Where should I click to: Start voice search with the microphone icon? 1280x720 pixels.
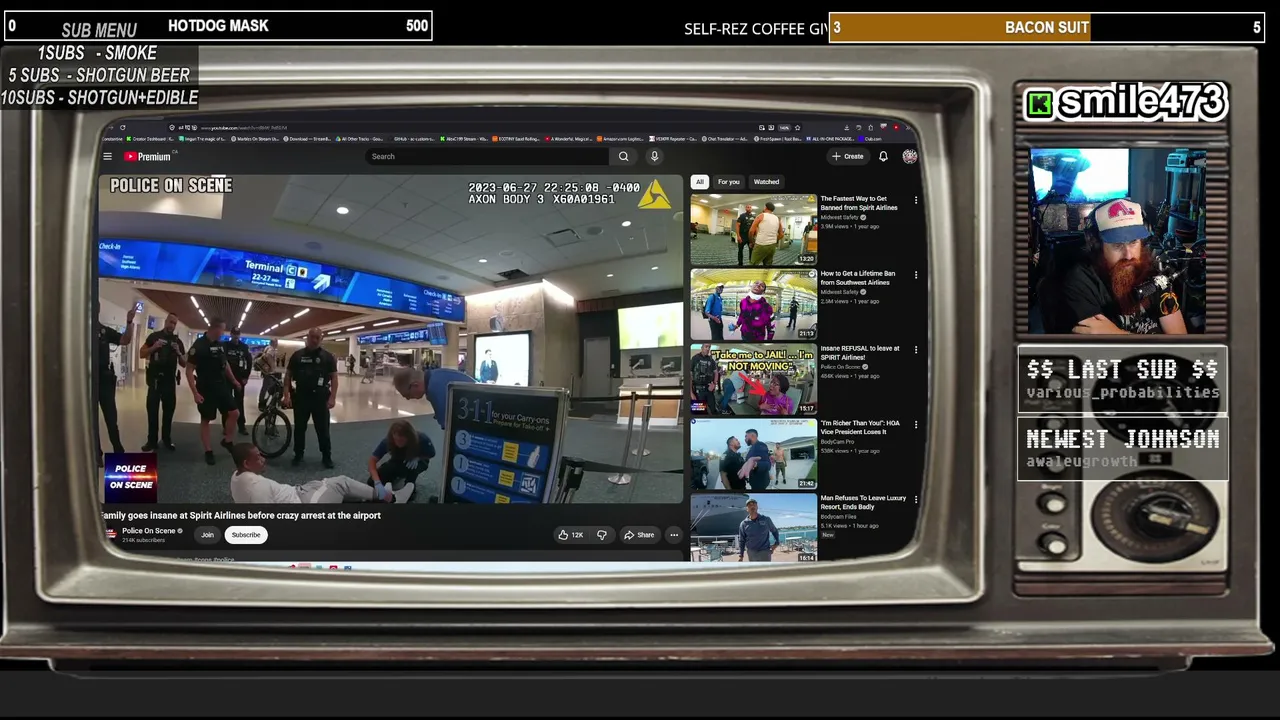click(654, 156)
